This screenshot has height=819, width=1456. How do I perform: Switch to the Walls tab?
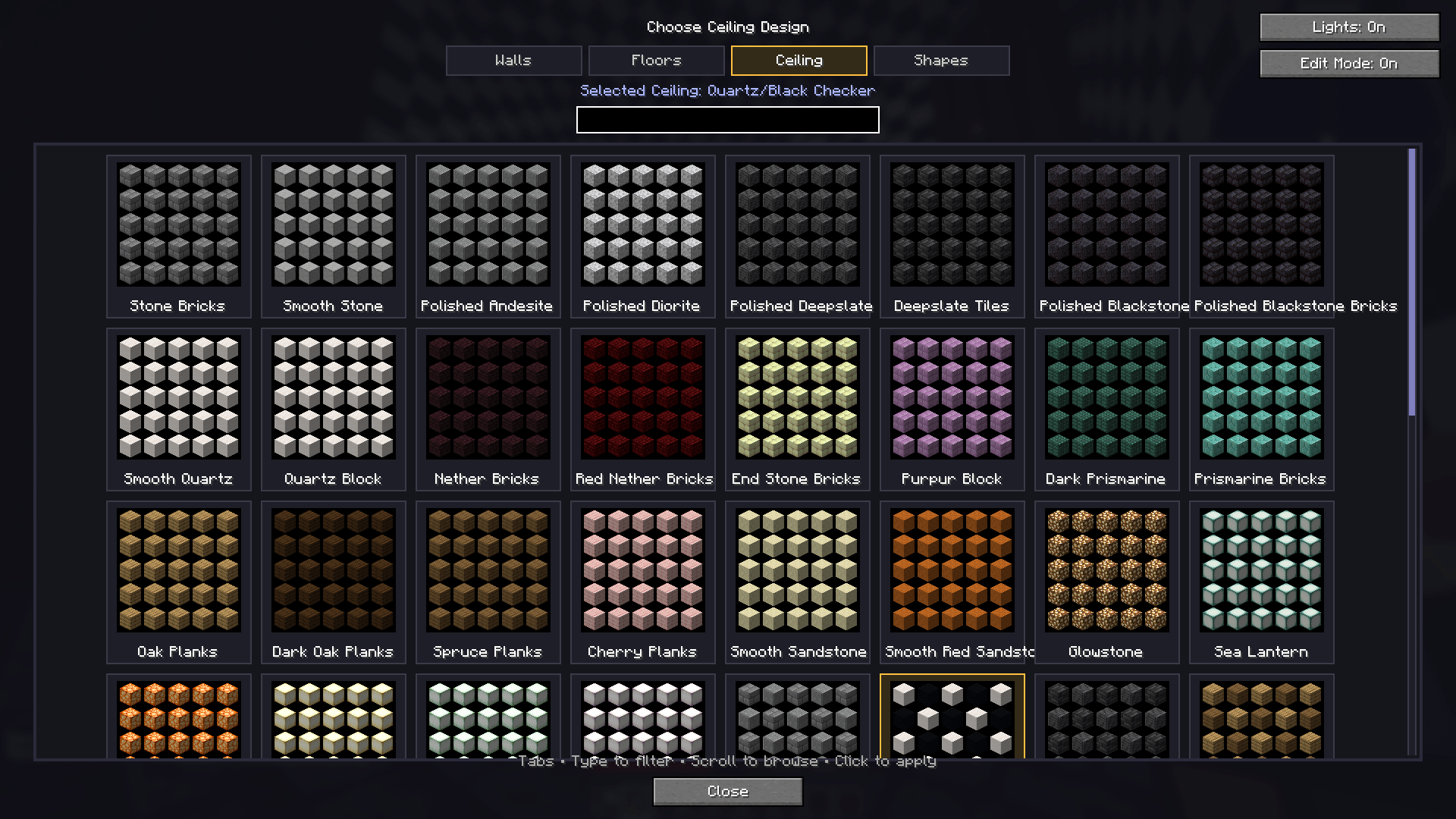click(514, 61)
